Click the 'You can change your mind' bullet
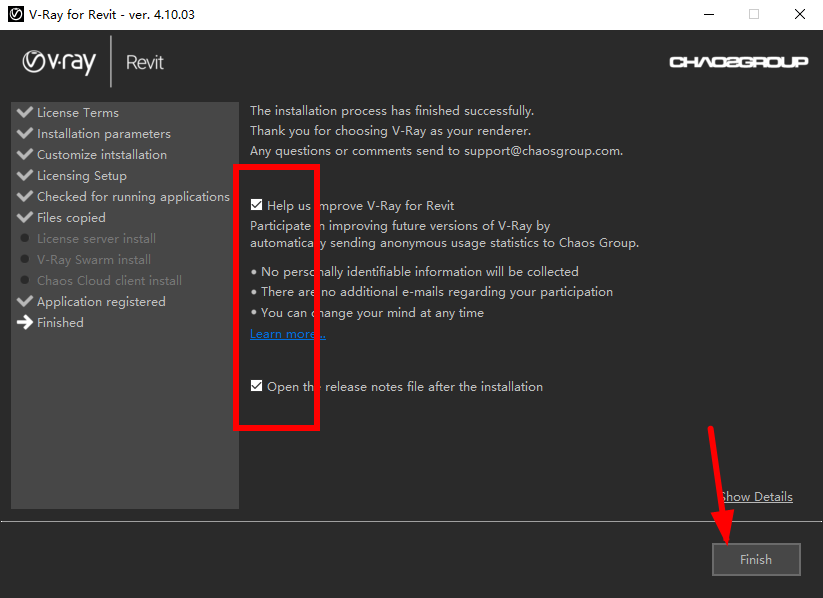This screenshot has width=823, height=598. [x=367, y=313]
